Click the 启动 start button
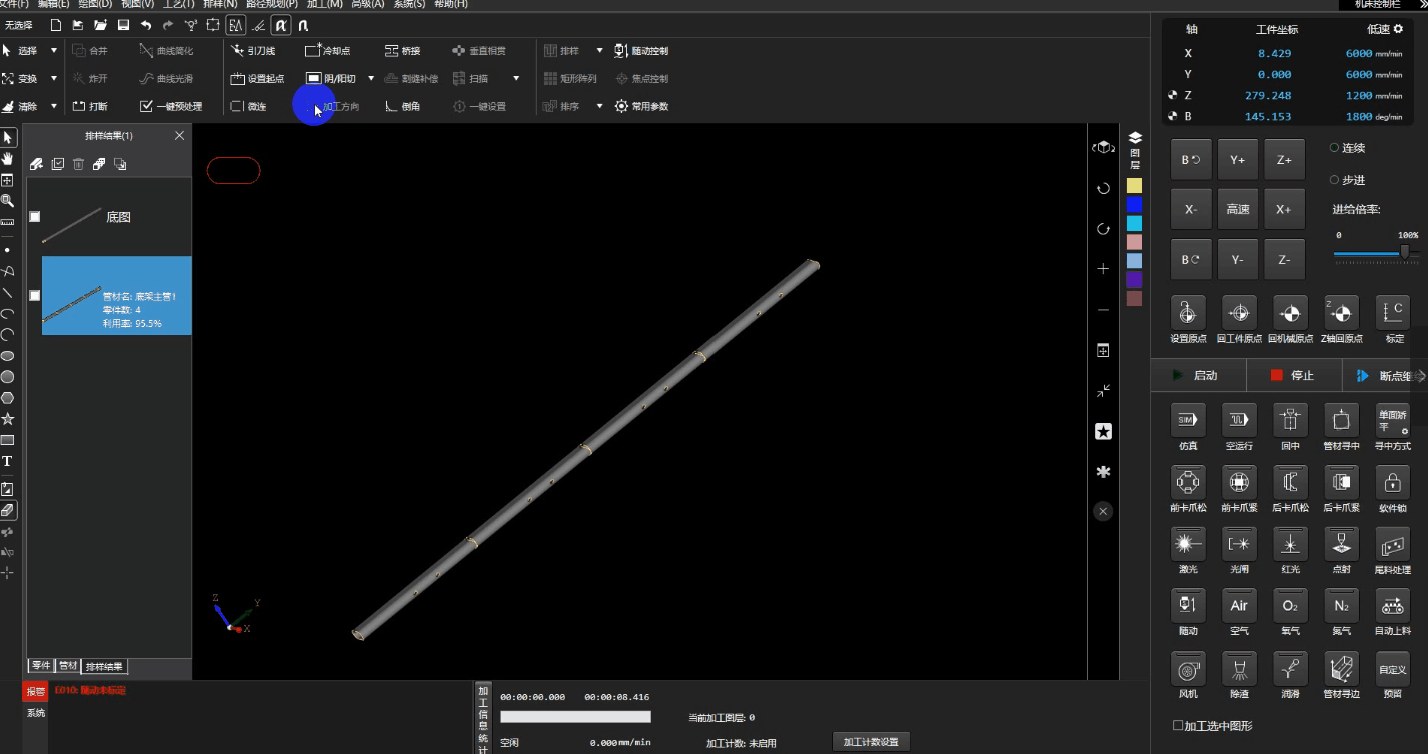The width and height of the screenshot is (1428, 754). [1198, 376]
